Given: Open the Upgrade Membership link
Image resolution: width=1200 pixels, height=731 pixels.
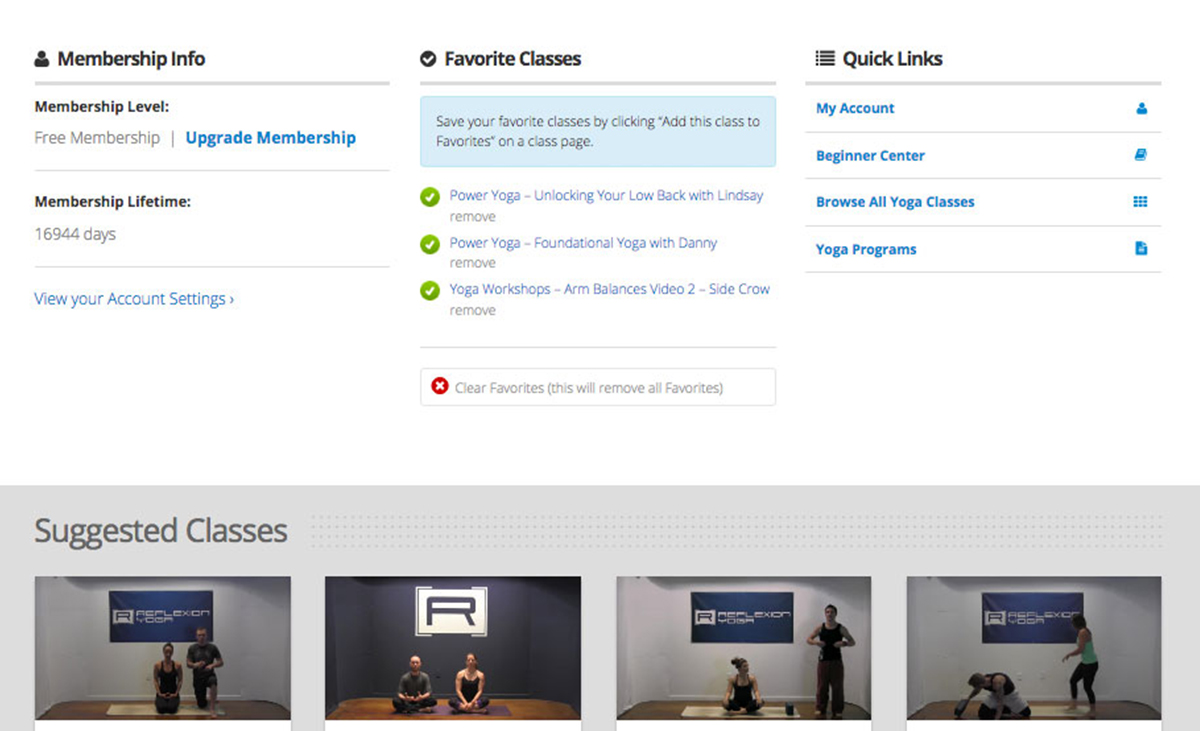Looking at the screenshot, I should click(x=271, y=138).
